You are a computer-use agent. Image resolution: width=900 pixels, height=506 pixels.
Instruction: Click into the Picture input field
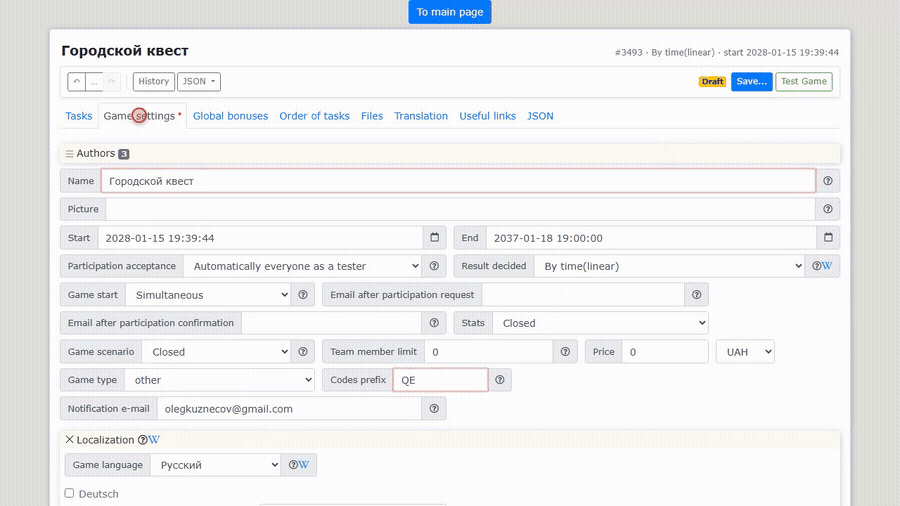click(460, 209)
